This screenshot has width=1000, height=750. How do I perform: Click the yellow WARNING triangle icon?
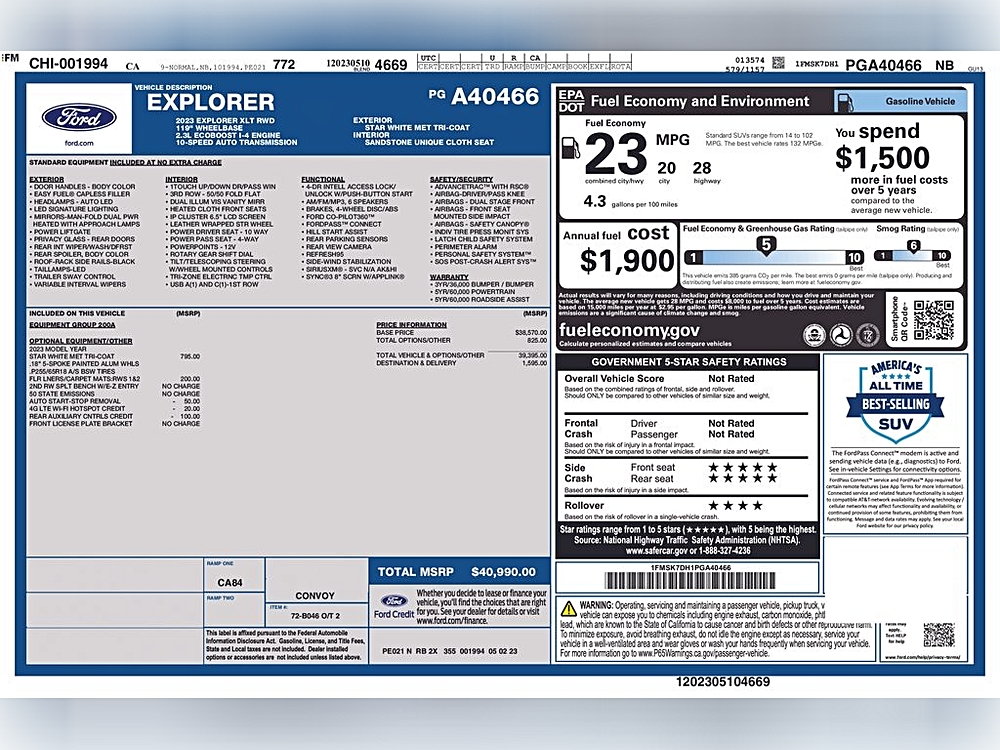click(569, 608)
